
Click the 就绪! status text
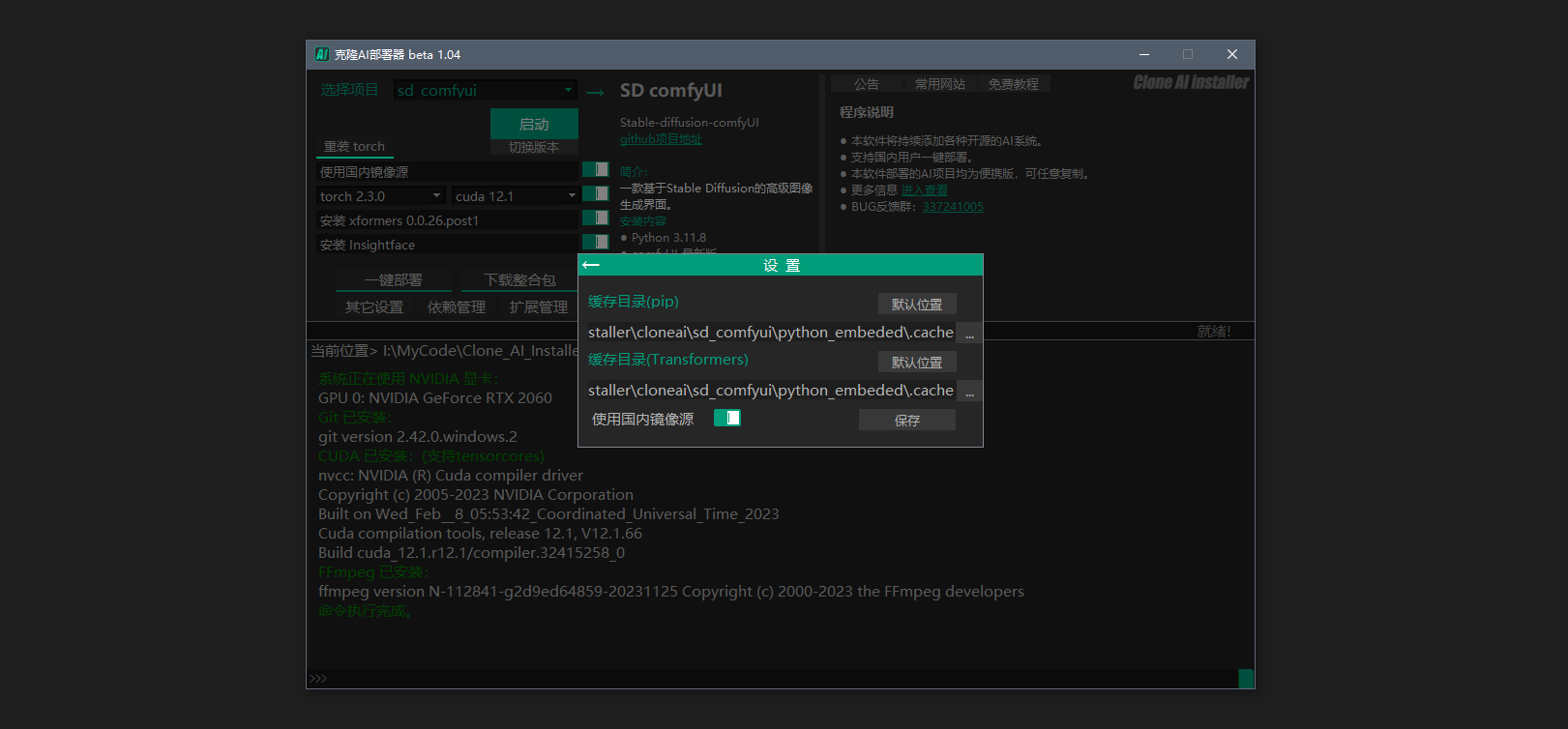(x=1214, y=331)
